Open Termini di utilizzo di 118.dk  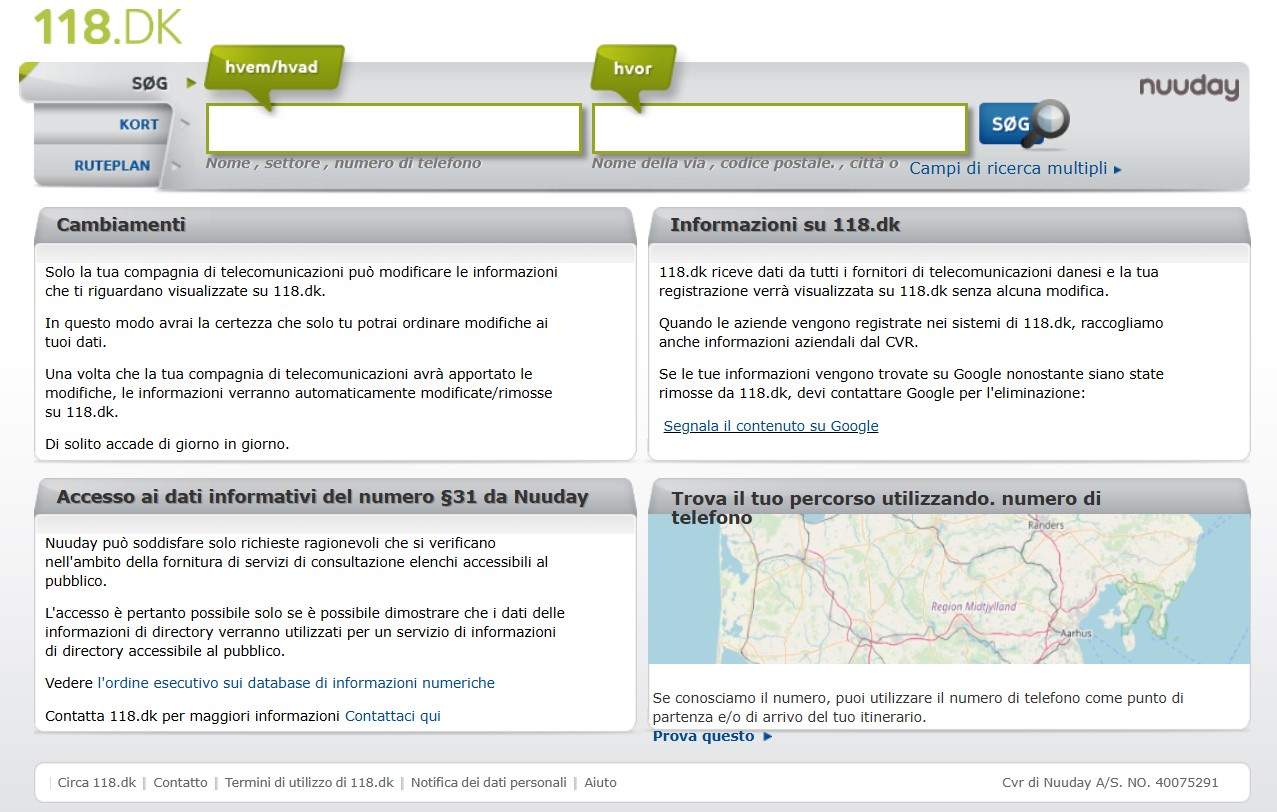[309, 783]
